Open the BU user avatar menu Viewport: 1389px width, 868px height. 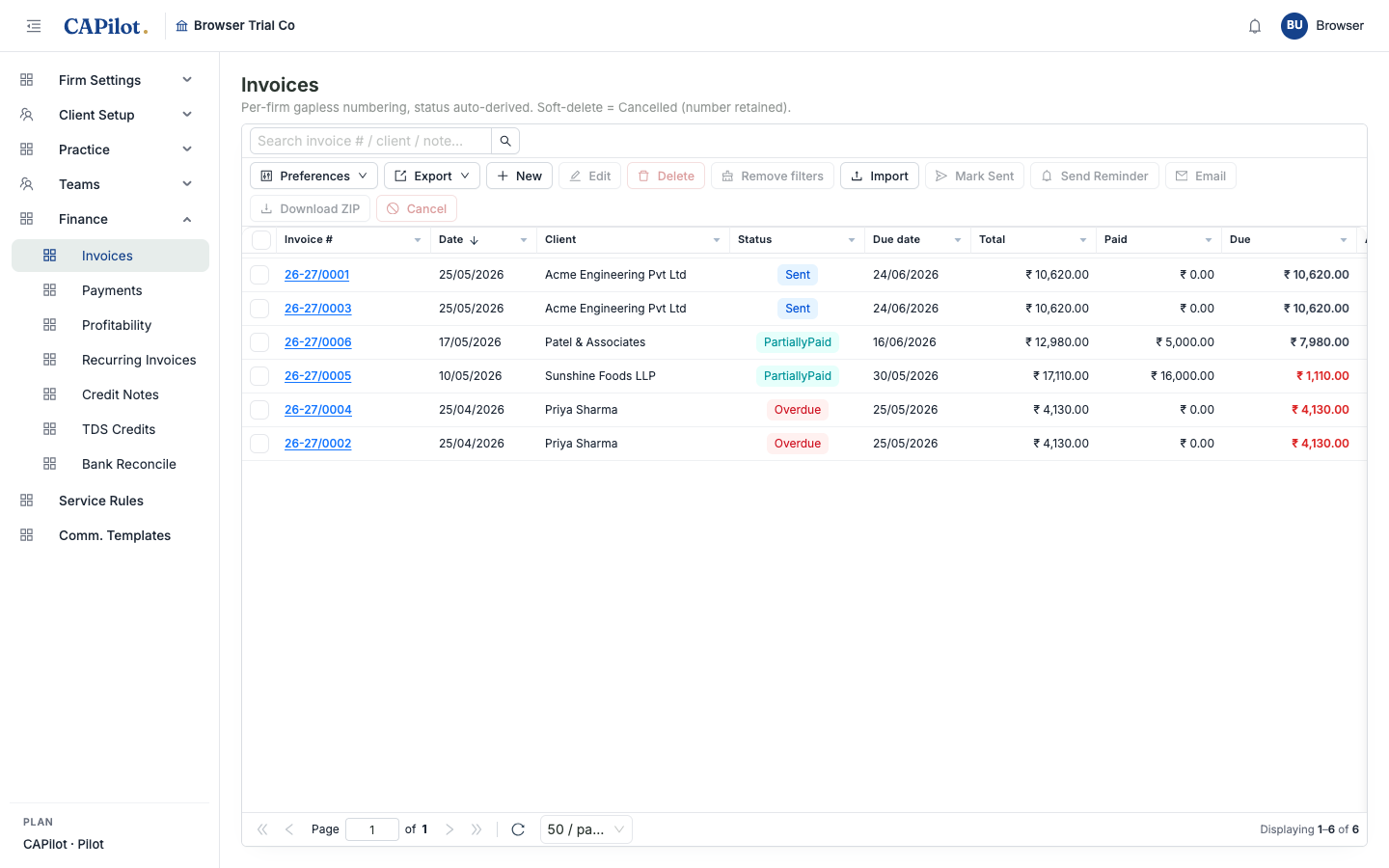[1294, 26]
